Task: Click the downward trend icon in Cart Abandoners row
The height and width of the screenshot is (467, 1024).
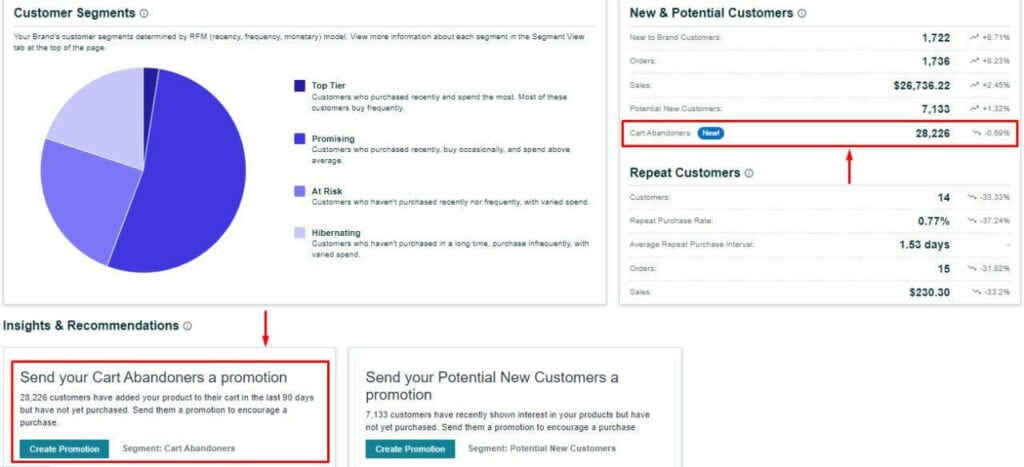Action: point(973,132)
